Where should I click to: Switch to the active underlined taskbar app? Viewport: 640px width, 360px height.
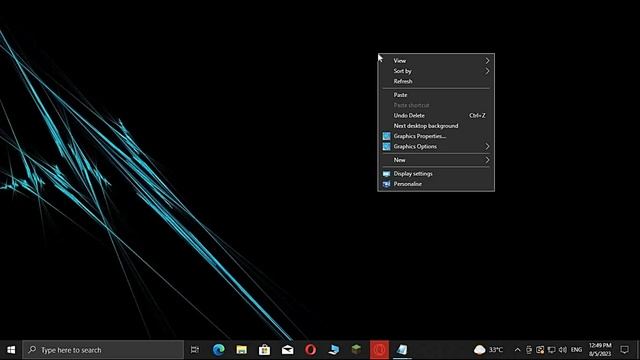pyautogui.click(x=402, y=350)
